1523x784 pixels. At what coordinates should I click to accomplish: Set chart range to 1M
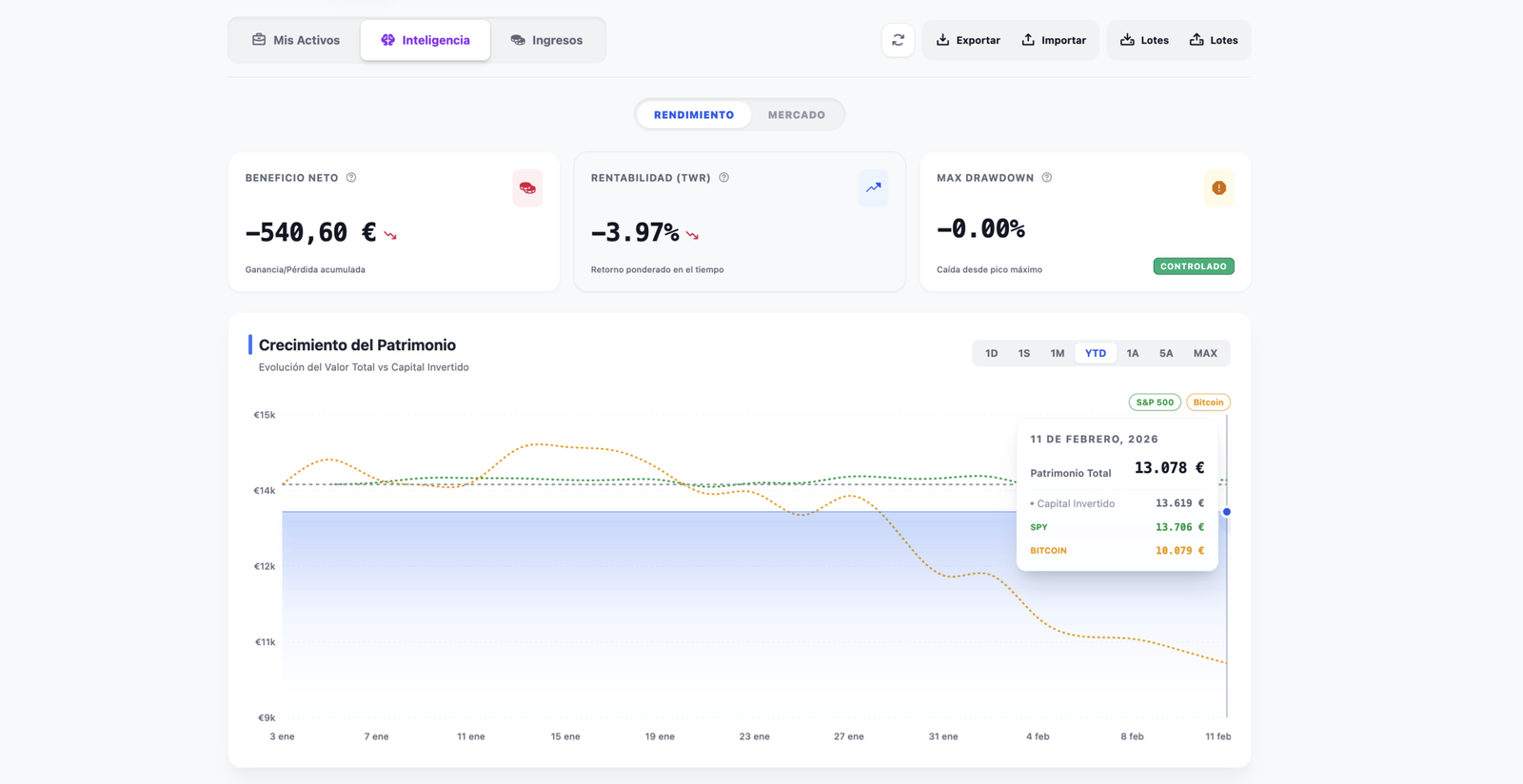(x=1057, y=353)
